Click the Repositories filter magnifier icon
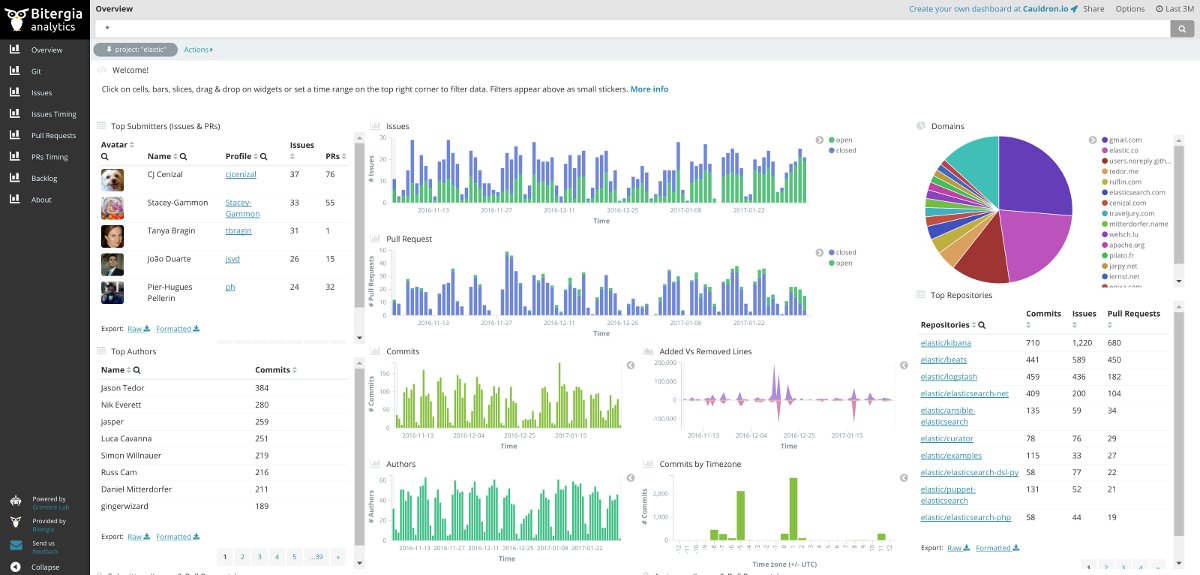 coord(982,325)
